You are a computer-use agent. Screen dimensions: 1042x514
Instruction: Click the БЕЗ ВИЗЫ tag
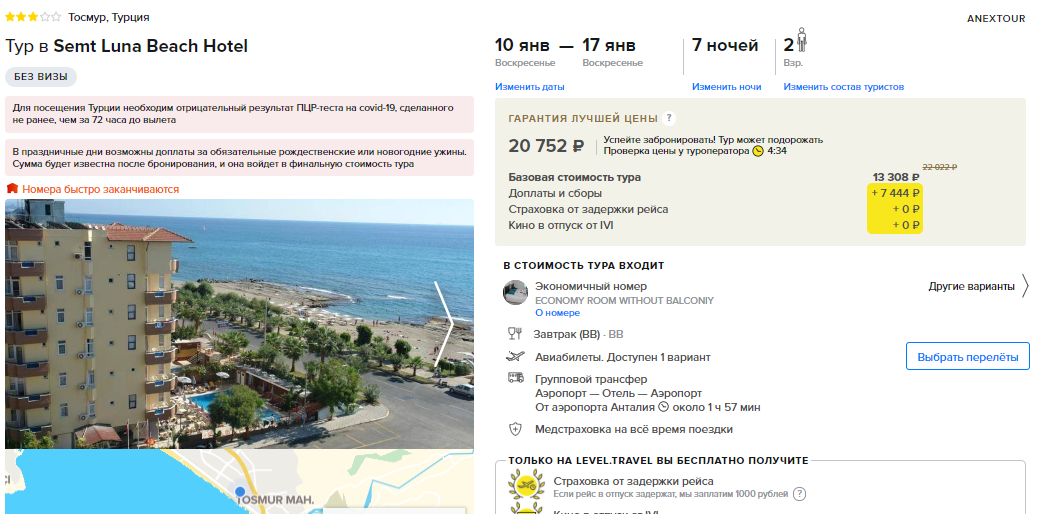coord(41,76)
